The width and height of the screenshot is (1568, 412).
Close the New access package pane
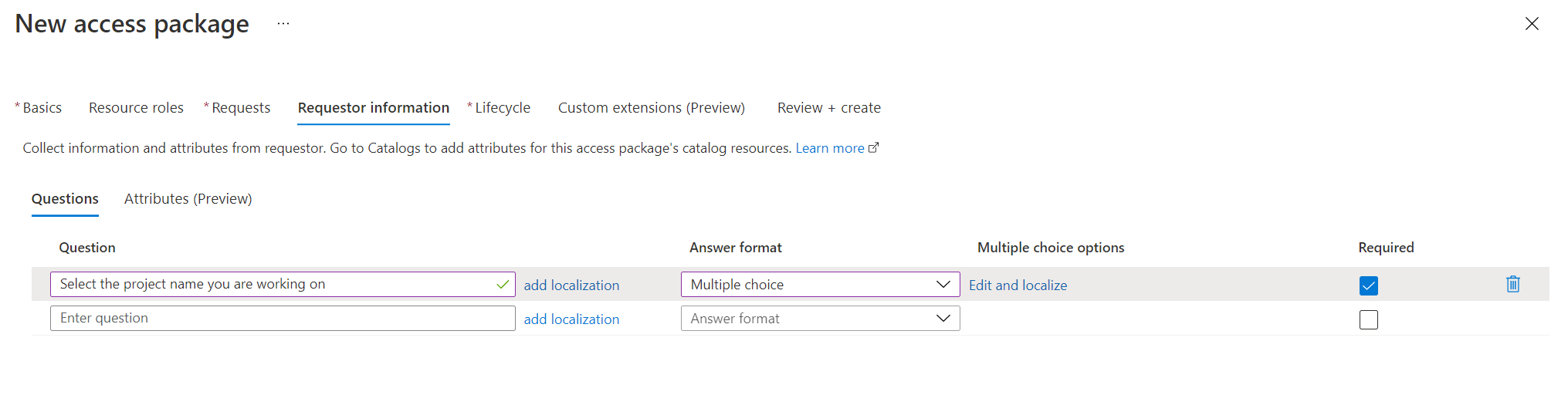tap(1532, 24)
